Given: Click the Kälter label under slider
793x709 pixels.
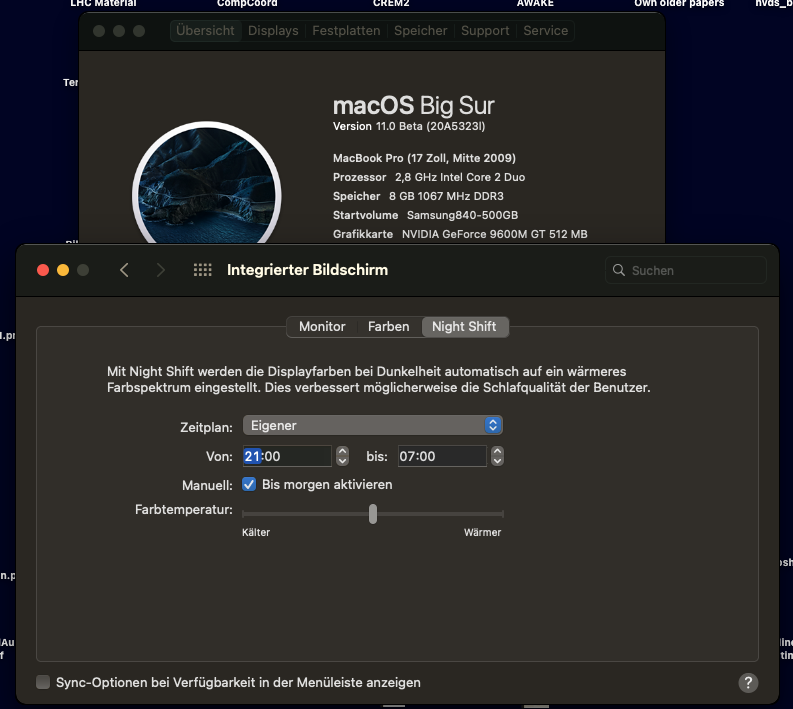Looking at the screenshot, I should tap(256, 532).
